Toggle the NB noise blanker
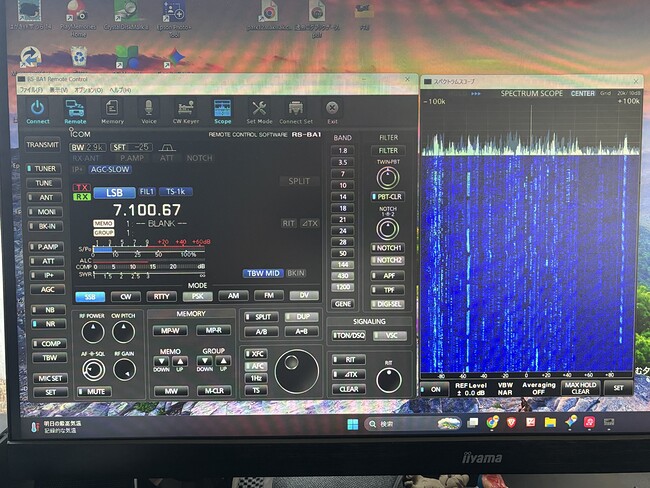Screen dimensions: 650x488 [x=49, y=310]
